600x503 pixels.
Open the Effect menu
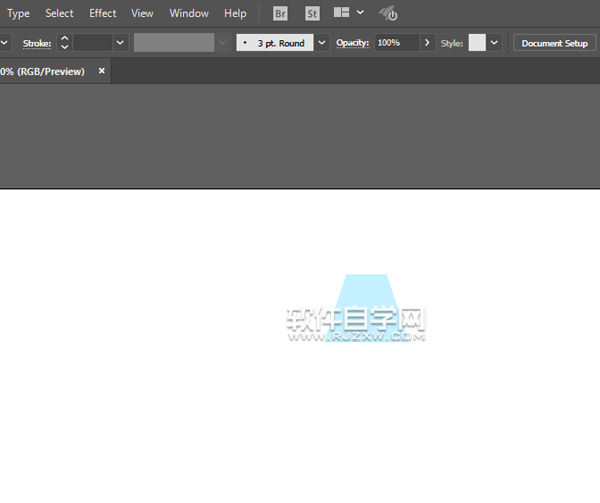pyautogui.click(x=102, y=14)
